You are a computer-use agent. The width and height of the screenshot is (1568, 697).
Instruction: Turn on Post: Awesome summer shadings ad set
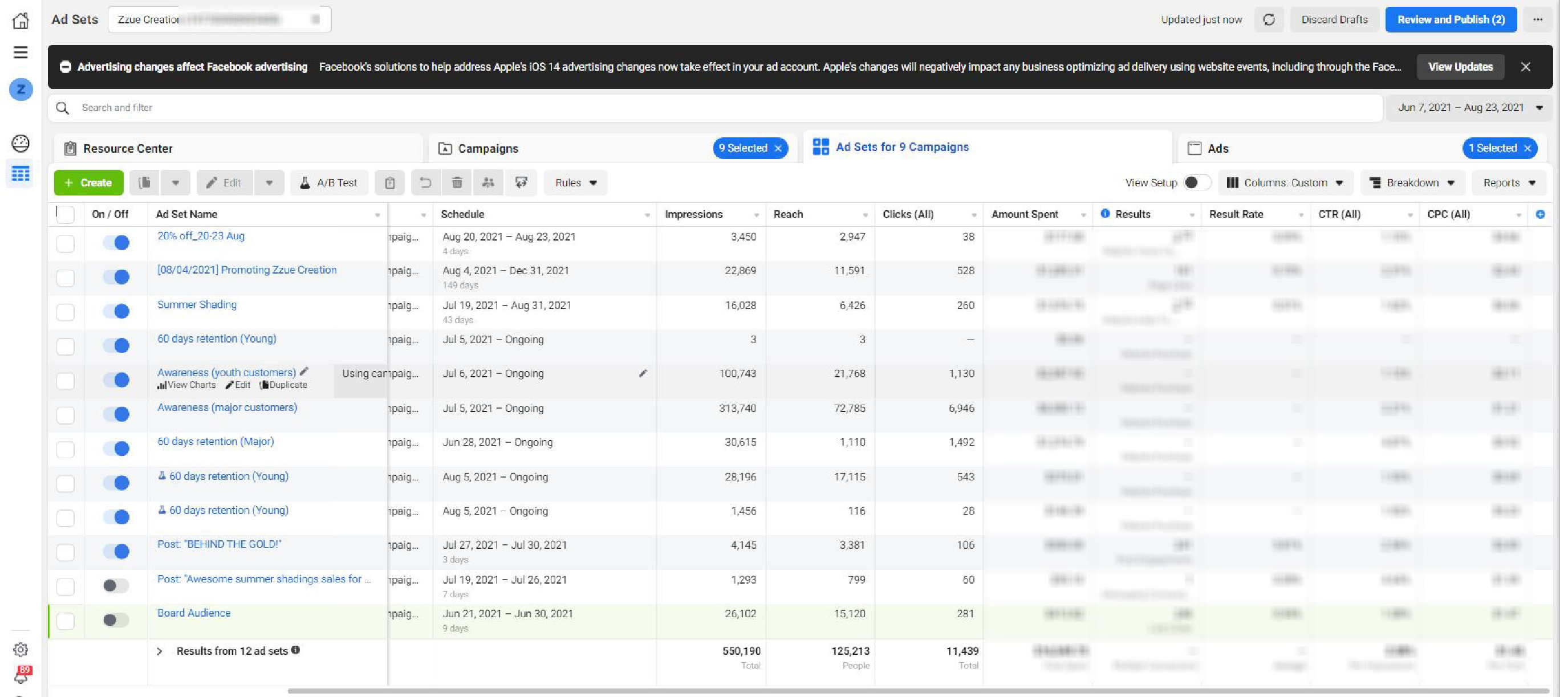[x=116, y=586]
